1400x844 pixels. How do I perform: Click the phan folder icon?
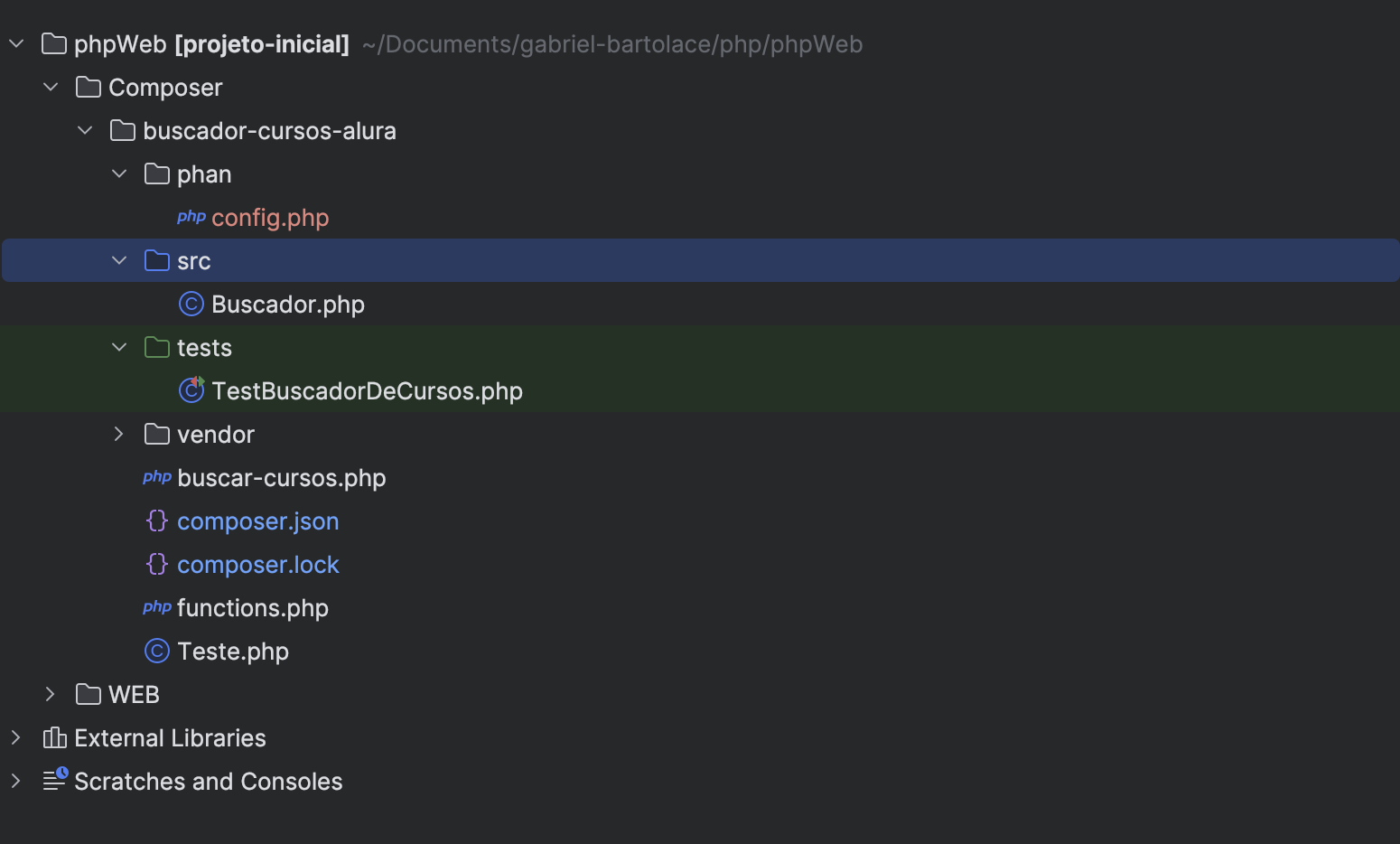[x=157, y=173]
